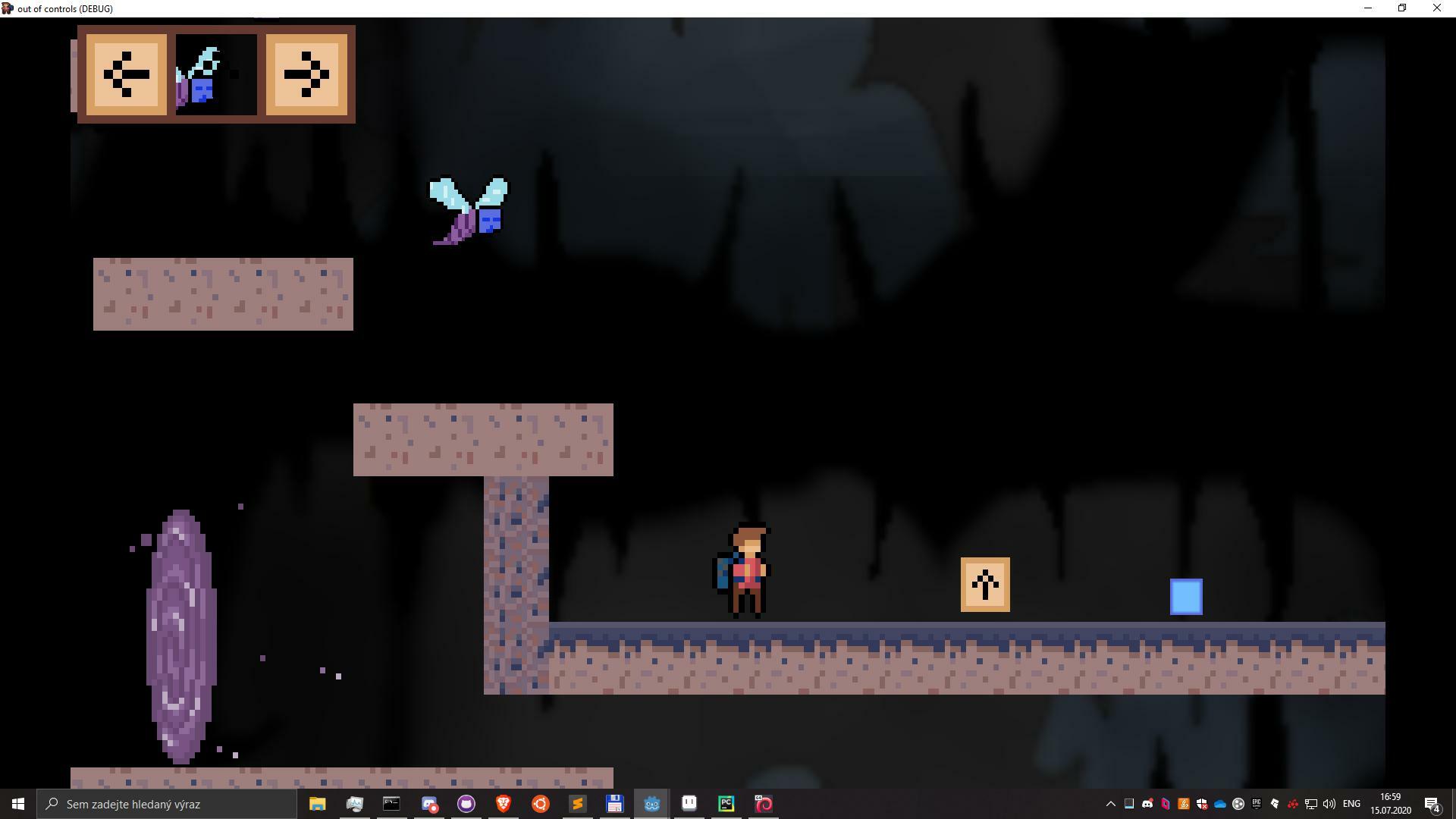Click the purple swirling portal
The height and width of the screenshot is (819, 1456).
[x=180, y=635]
